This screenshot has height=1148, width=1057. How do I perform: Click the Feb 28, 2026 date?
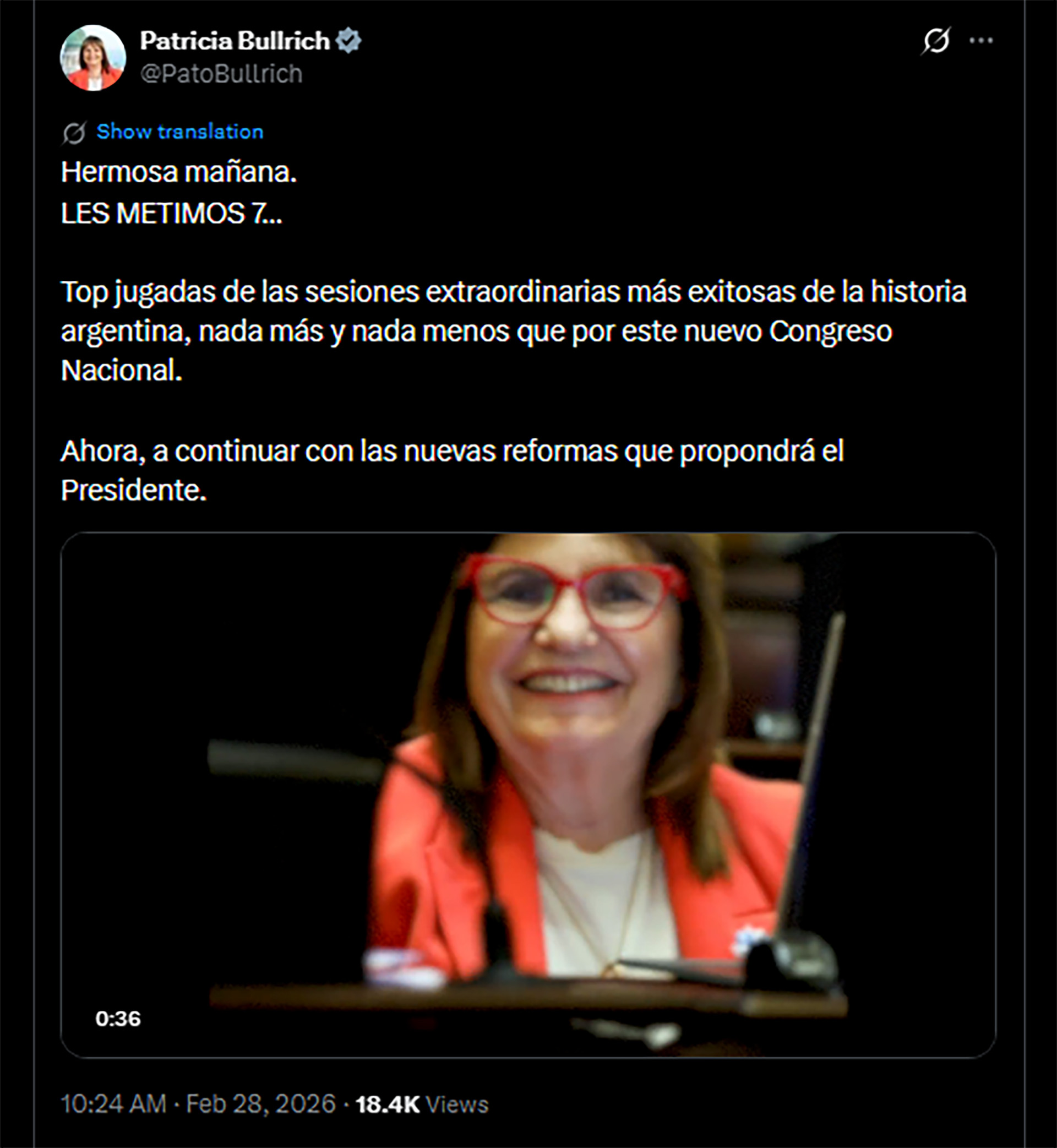(261, 1104)
